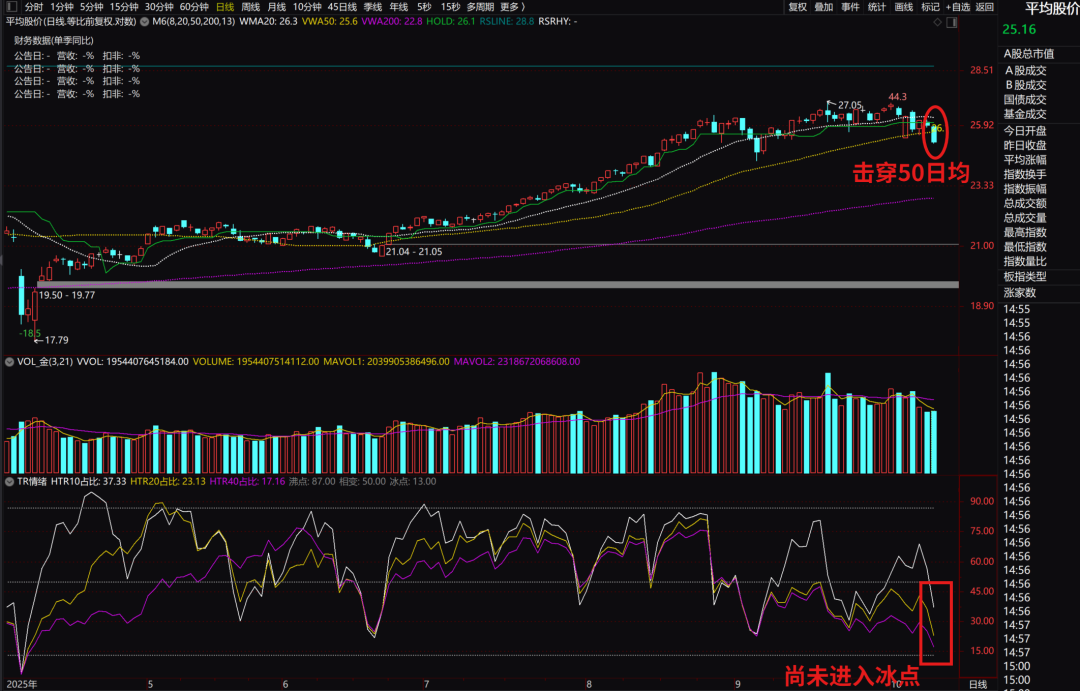Screen dimensions: 1080x691
Task: Open the 多周期 multi-period view
Action: [480, 7]
